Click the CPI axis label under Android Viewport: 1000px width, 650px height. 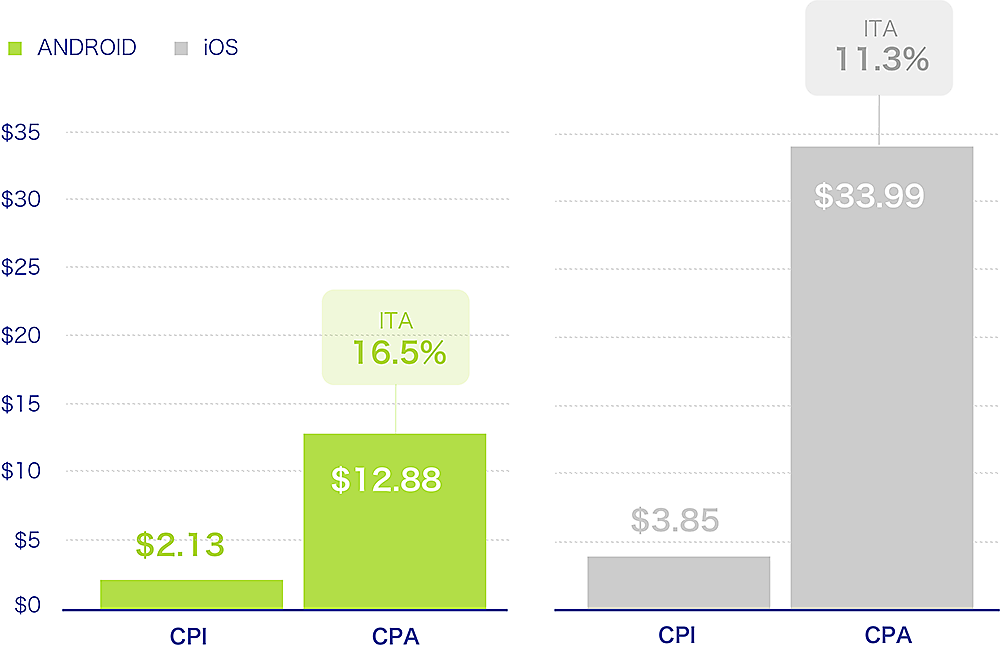click(188, 635)
